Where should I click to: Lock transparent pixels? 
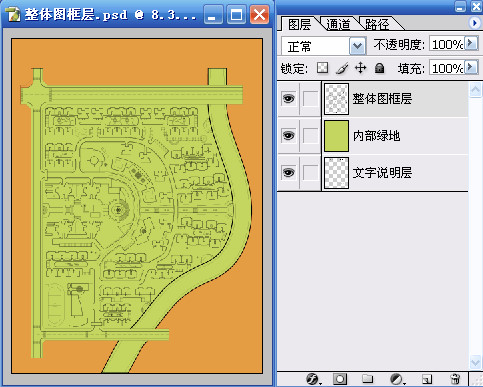[x=322, y=68]
